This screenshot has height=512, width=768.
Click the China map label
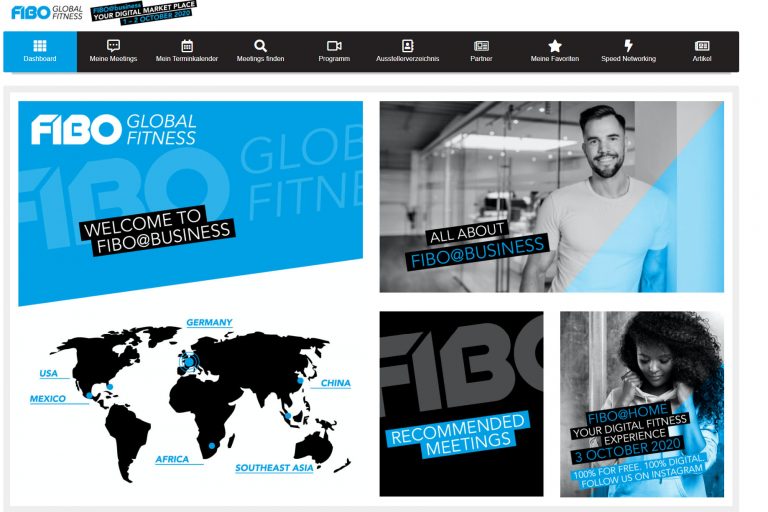pyautogui.click(x=335, y=384)
